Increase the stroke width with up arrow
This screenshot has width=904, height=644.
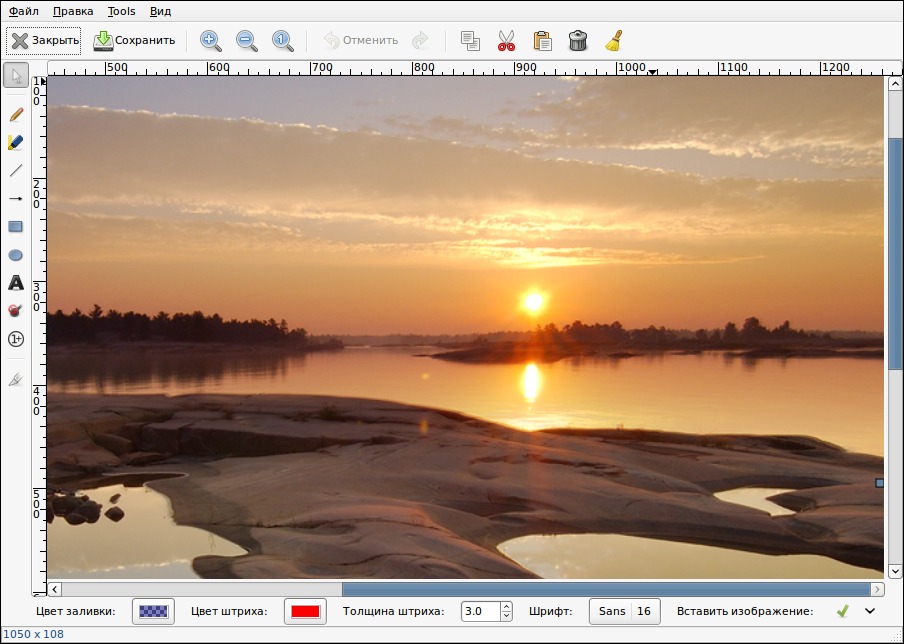pyautogui.click(x=506, y=607)
